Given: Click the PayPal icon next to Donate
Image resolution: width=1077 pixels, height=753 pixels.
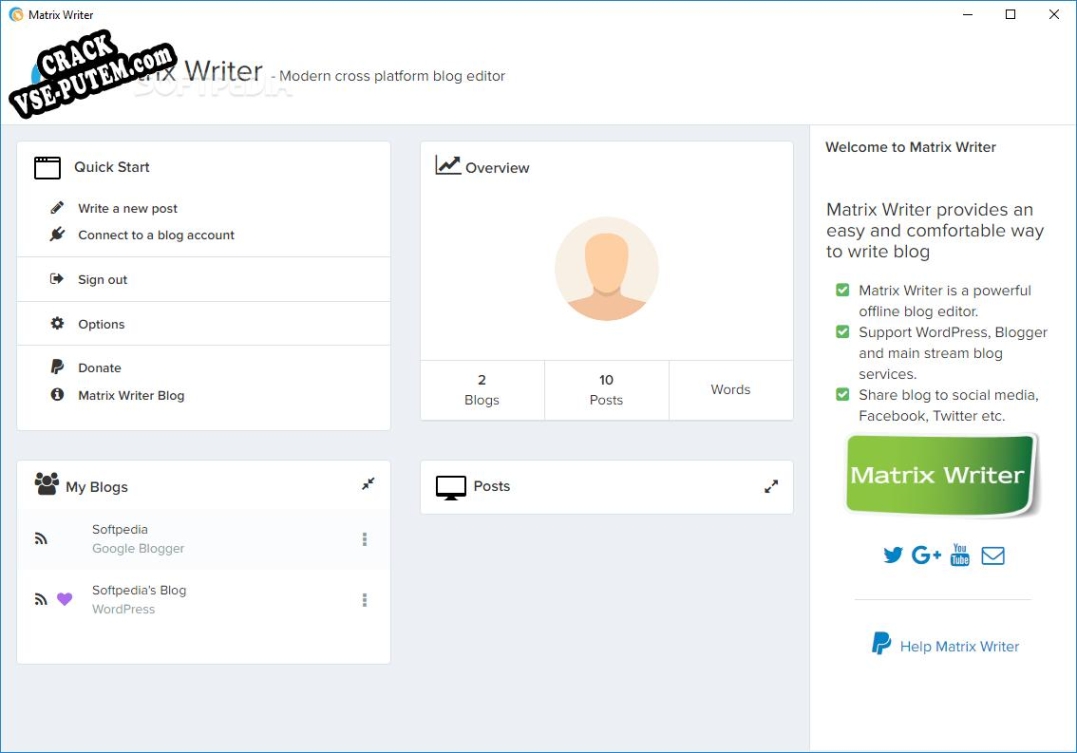Looking at the screenshot, I should [57, 367].
